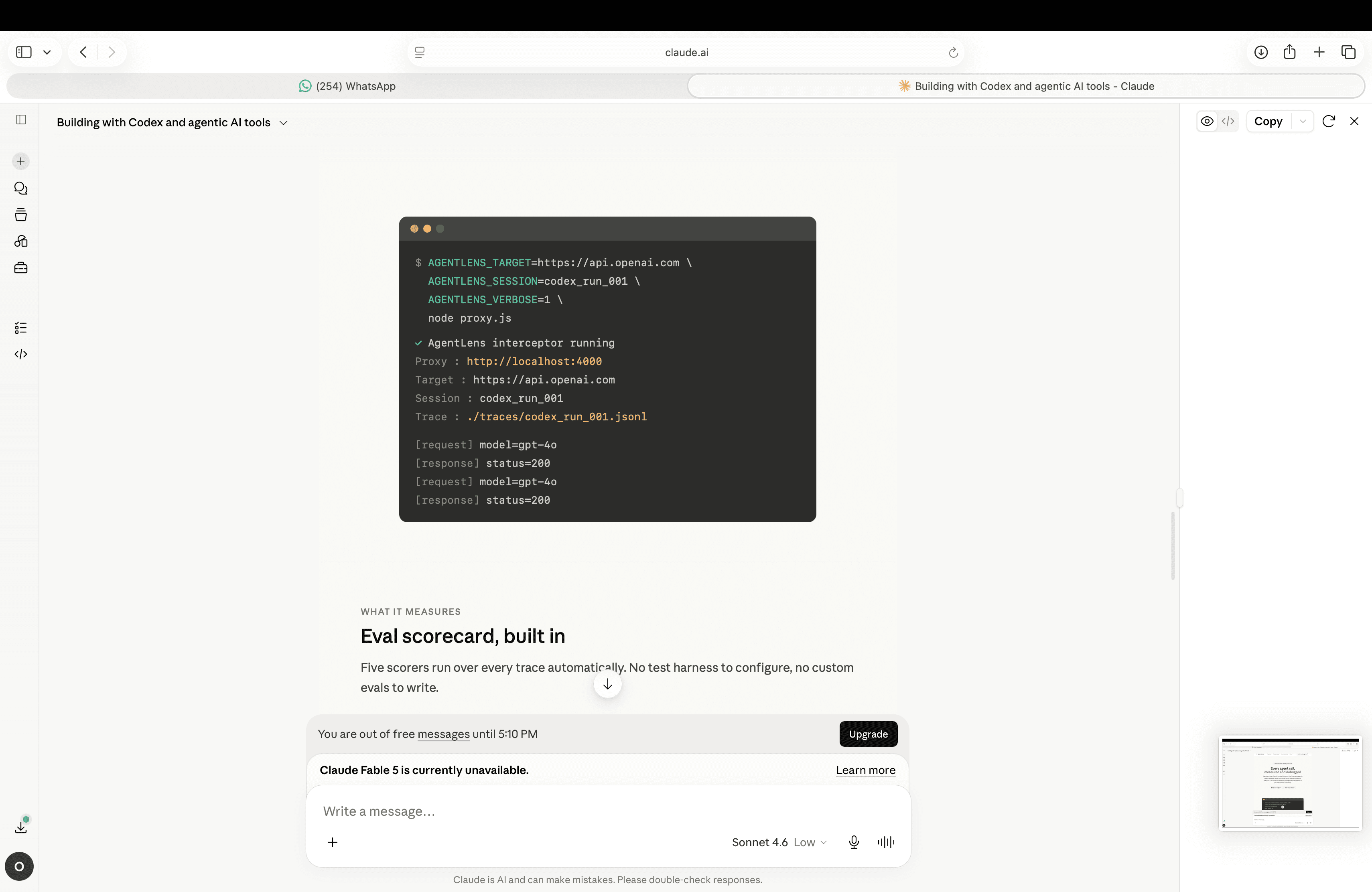Image resolution: width=1372 pixels, height=892 pixels.
Task: Open the tab group dropdown chevron
Action: tap(47, 53)
